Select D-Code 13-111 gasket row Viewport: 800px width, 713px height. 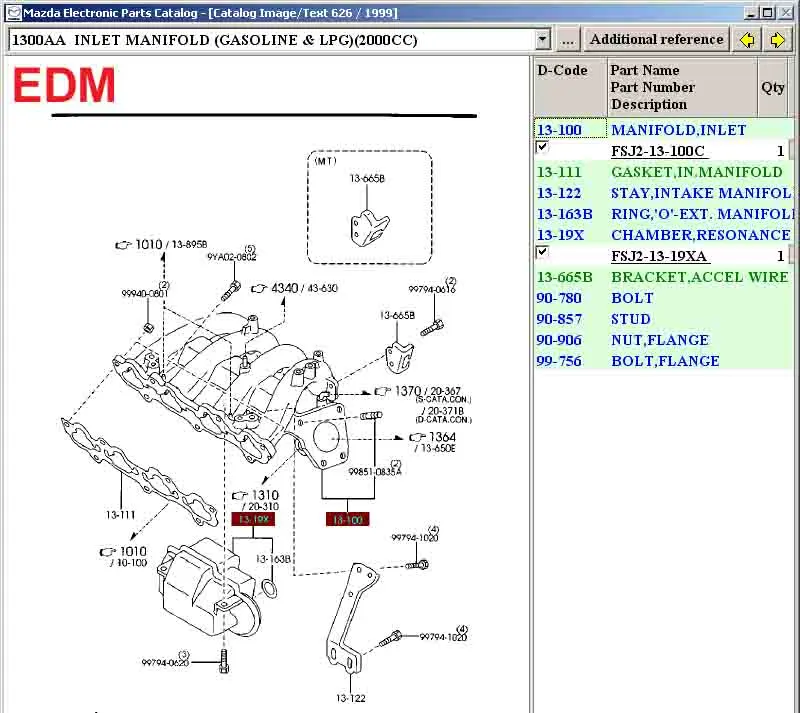(559, 172)
